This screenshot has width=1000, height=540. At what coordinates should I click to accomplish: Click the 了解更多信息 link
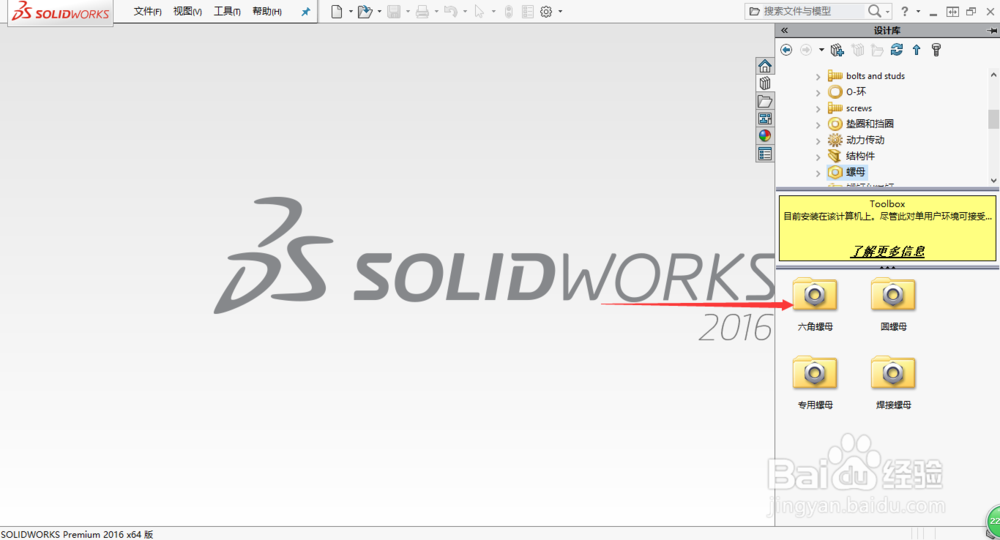[x=887, y=251]
